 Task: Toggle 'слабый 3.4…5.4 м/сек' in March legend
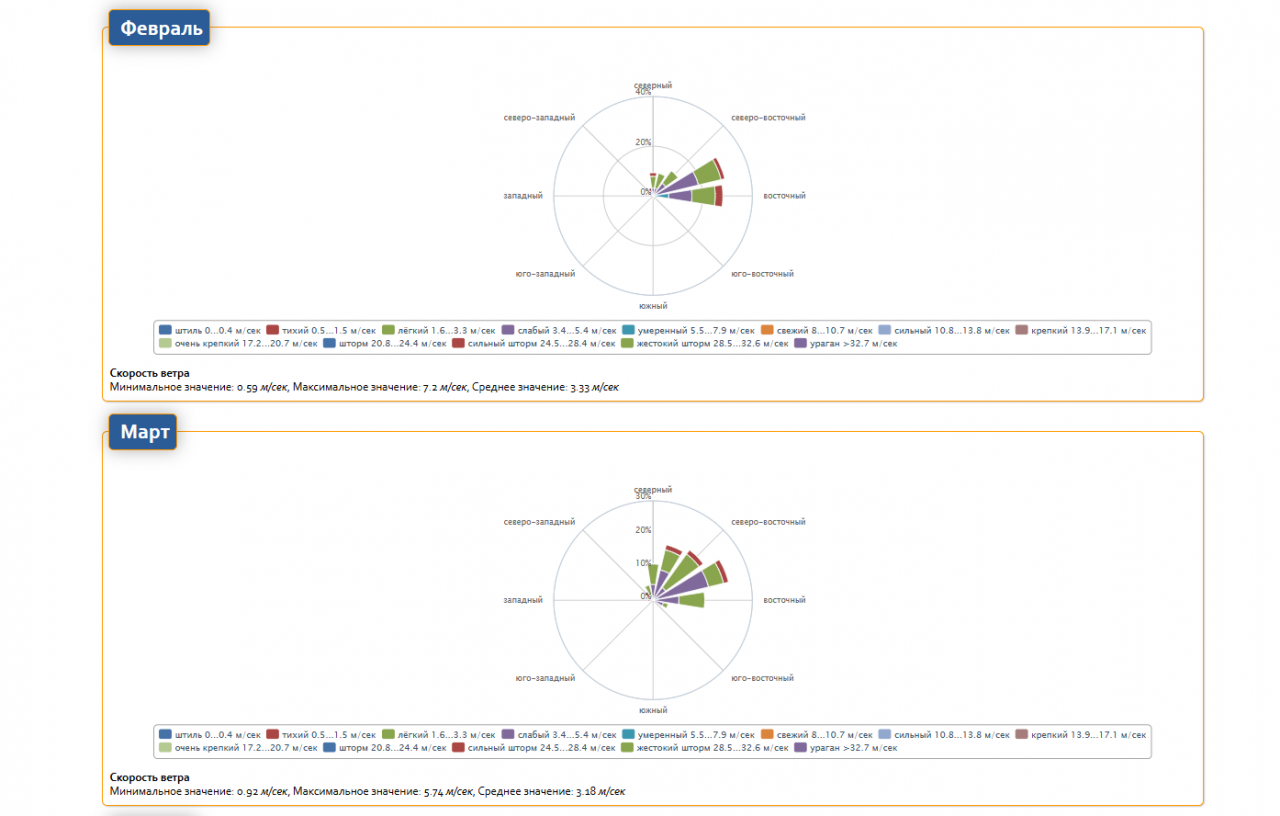[510, 734]
